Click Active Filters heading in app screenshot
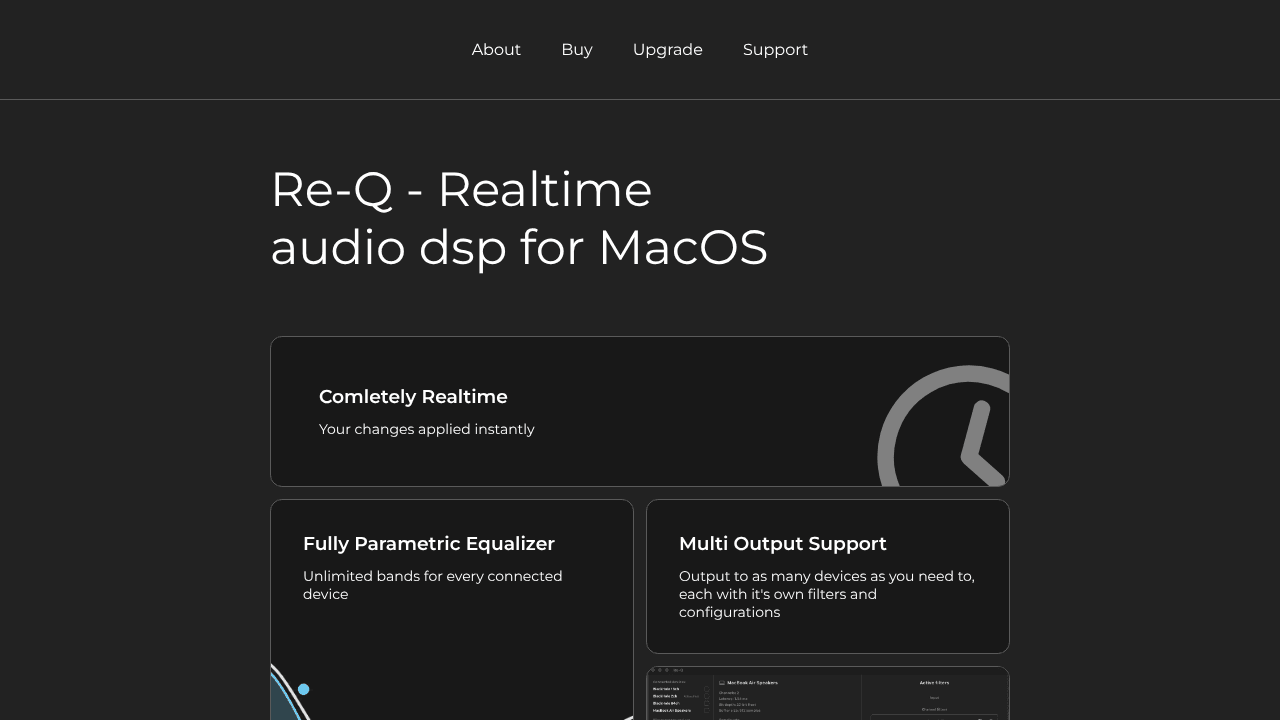The width and height of the screenshot is (1280, 720). click(934, 683)
